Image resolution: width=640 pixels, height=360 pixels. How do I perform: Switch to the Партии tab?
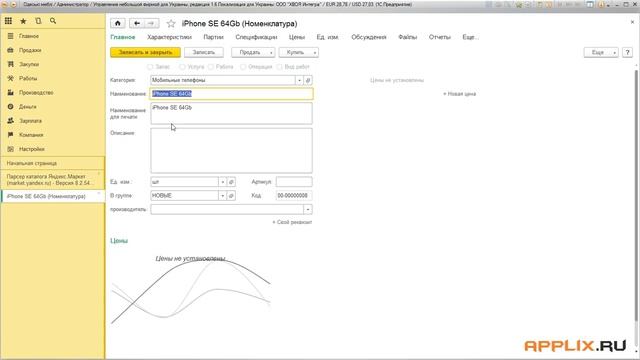[213, 37]
